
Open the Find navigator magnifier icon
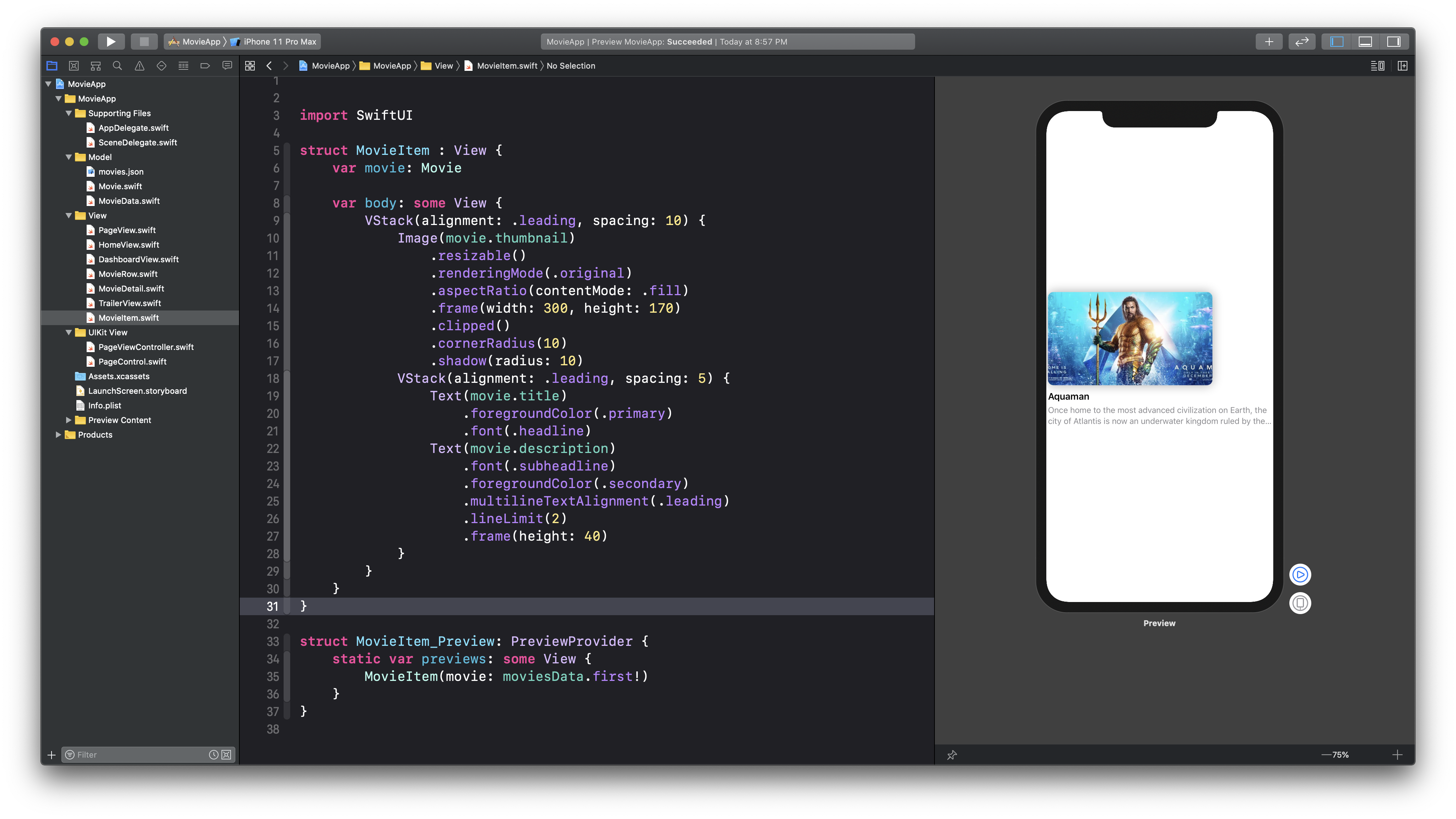click(x=117, y=65)
